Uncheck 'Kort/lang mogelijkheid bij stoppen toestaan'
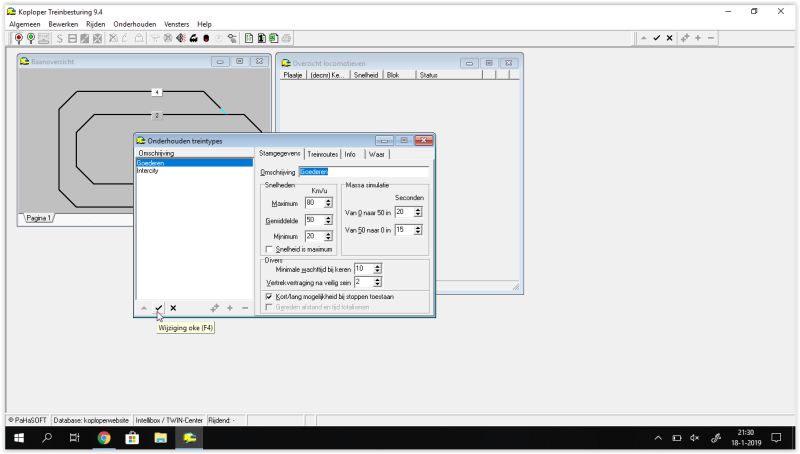The height and width of the screenshot is (454, 800). pyautogui.click(x=268, y=296)
